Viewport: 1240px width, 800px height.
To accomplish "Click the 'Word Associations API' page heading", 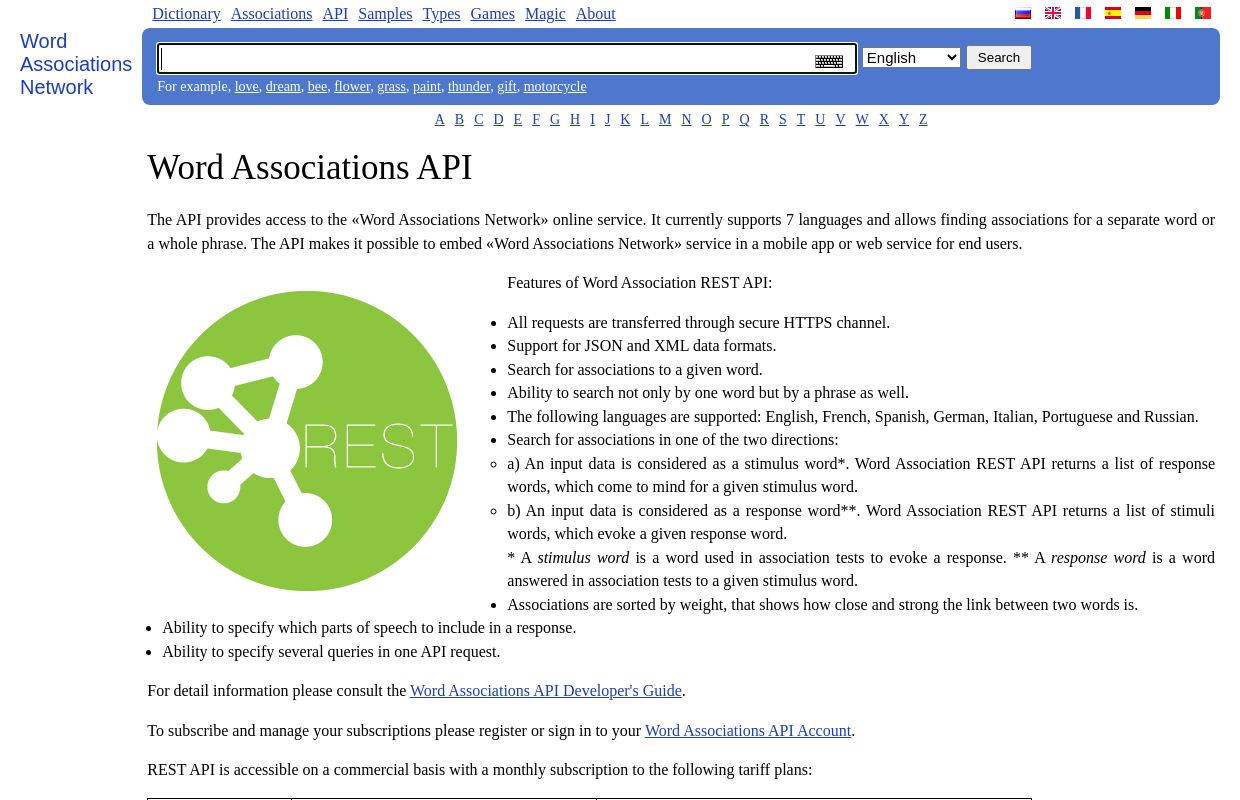I will click(310, 168).
